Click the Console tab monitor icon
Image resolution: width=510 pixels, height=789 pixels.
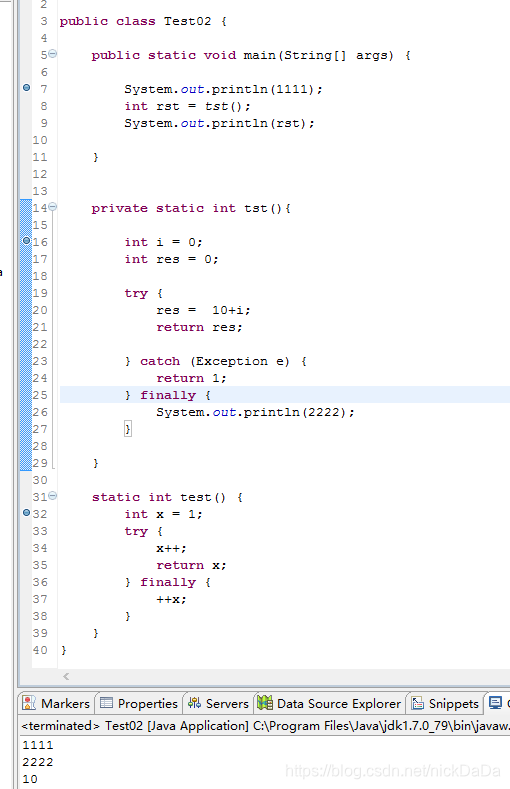pyautogui.click(x=495, y=703)
